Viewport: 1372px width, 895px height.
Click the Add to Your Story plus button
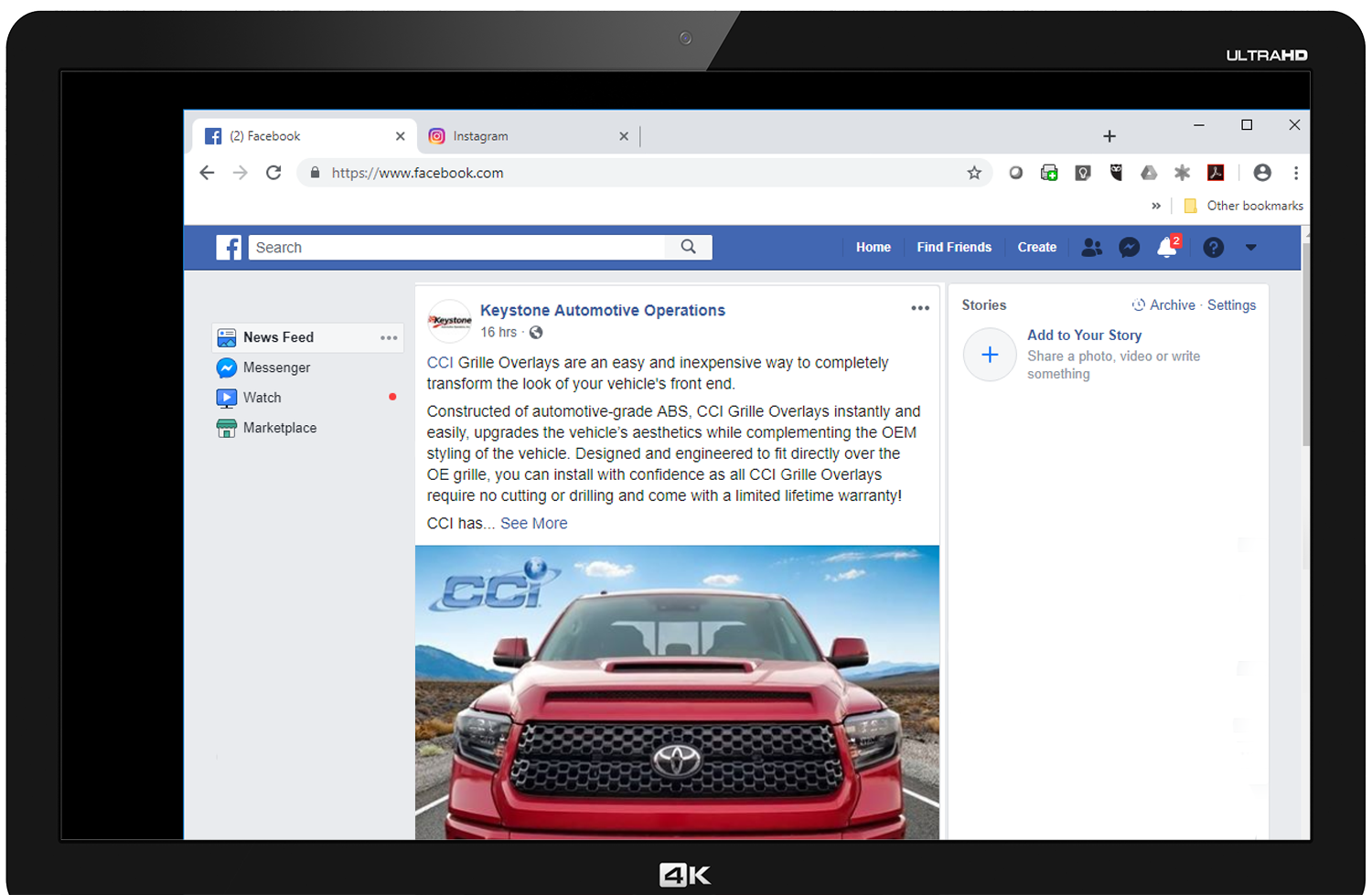click(990, 355)
